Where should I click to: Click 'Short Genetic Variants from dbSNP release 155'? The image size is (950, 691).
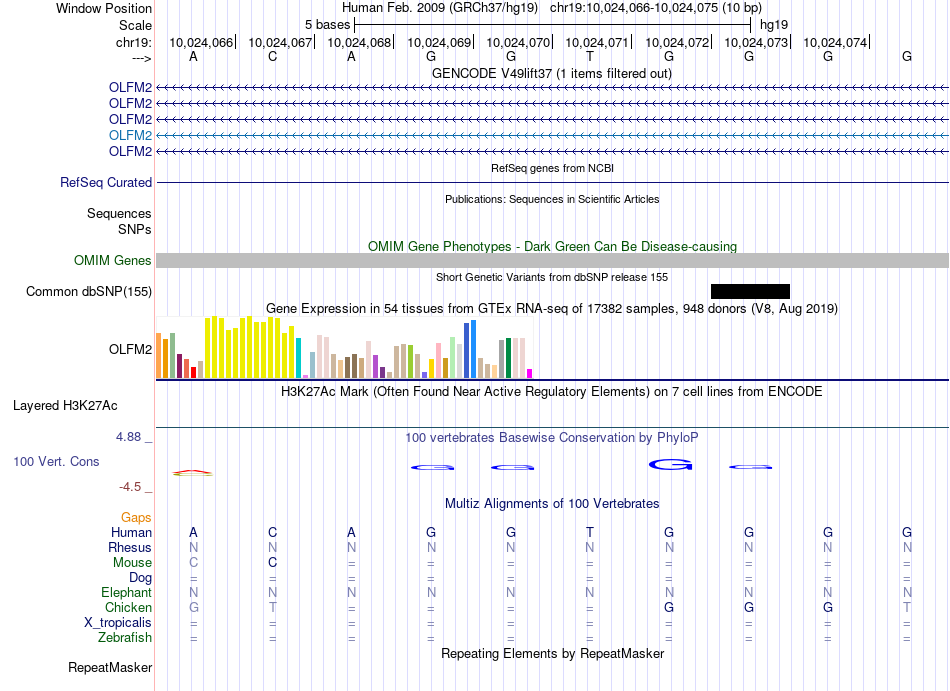tap(552, 277)
